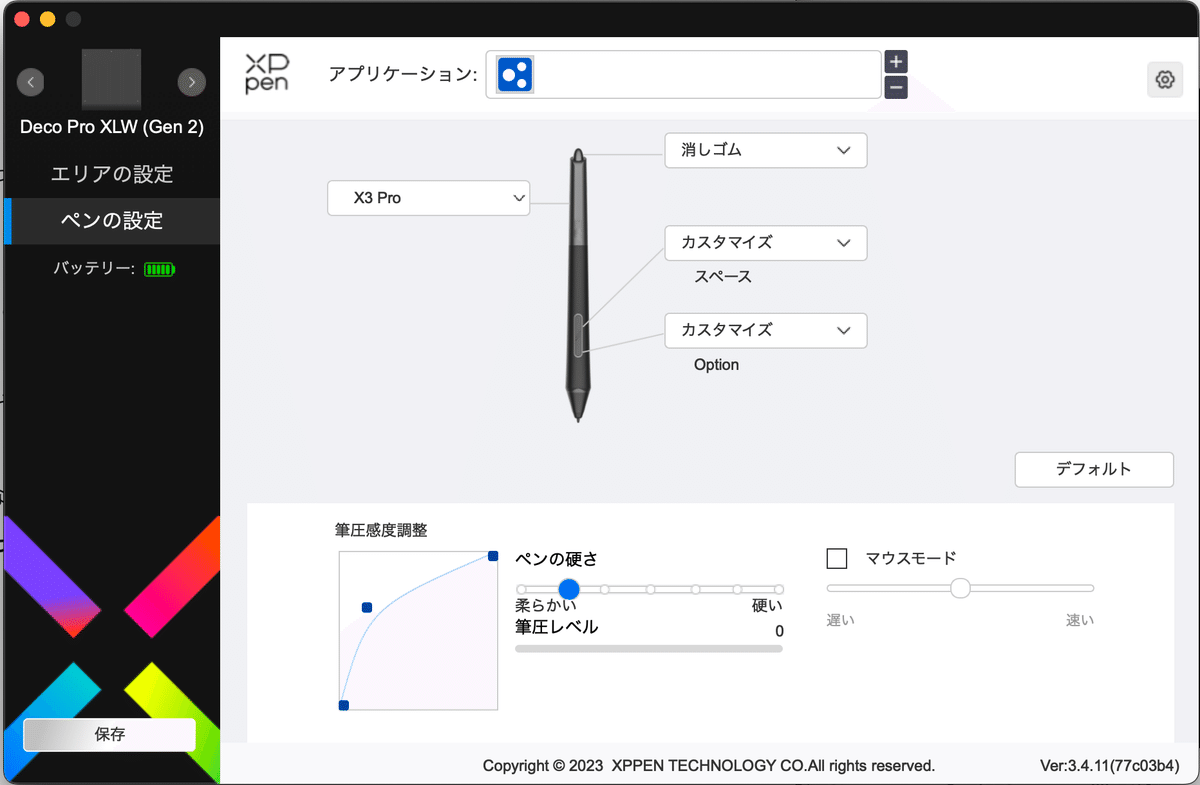Click the 筆圧レベル pressure bar
Image resolution: width=1200 pixels, height=785 pixels.
[x=649, y=649]
